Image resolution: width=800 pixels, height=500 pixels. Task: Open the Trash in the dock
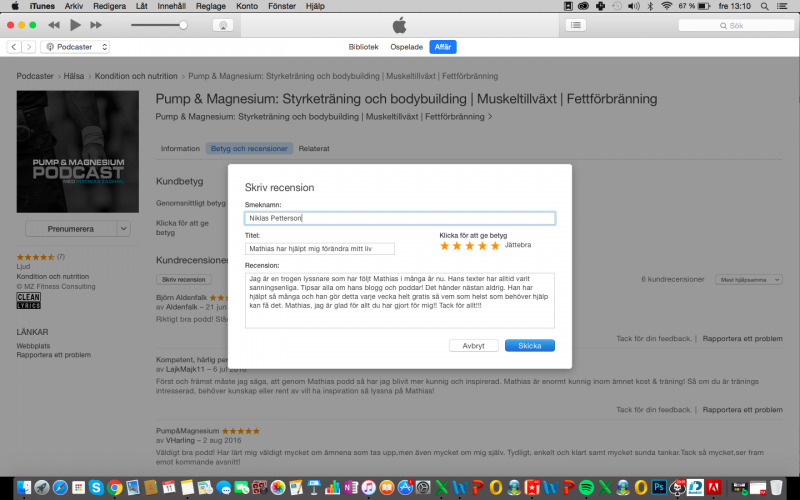776,487
